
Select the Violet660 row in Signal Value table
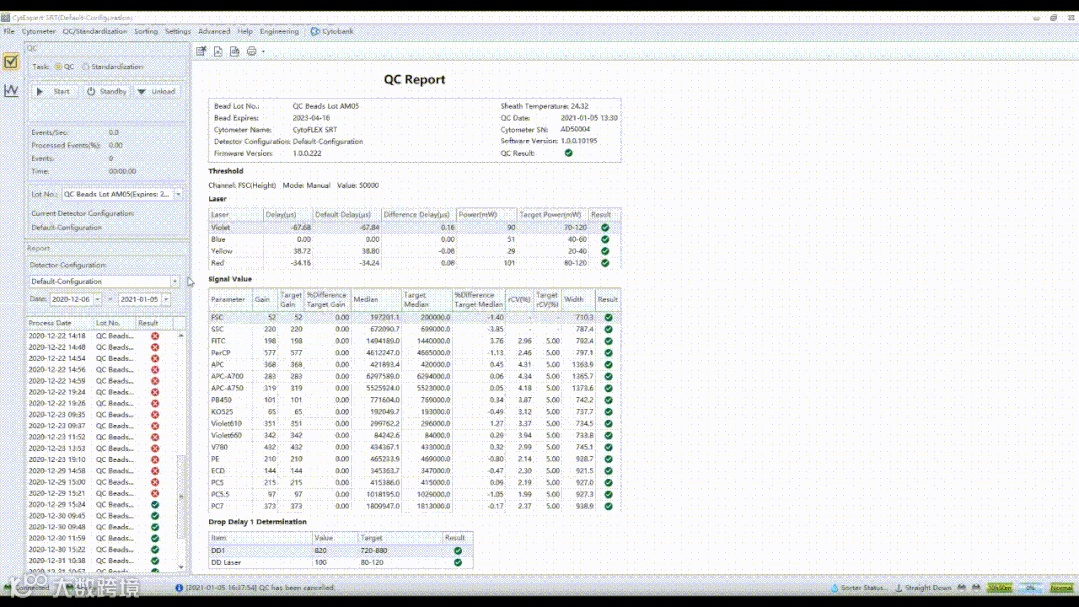(414, 436)
